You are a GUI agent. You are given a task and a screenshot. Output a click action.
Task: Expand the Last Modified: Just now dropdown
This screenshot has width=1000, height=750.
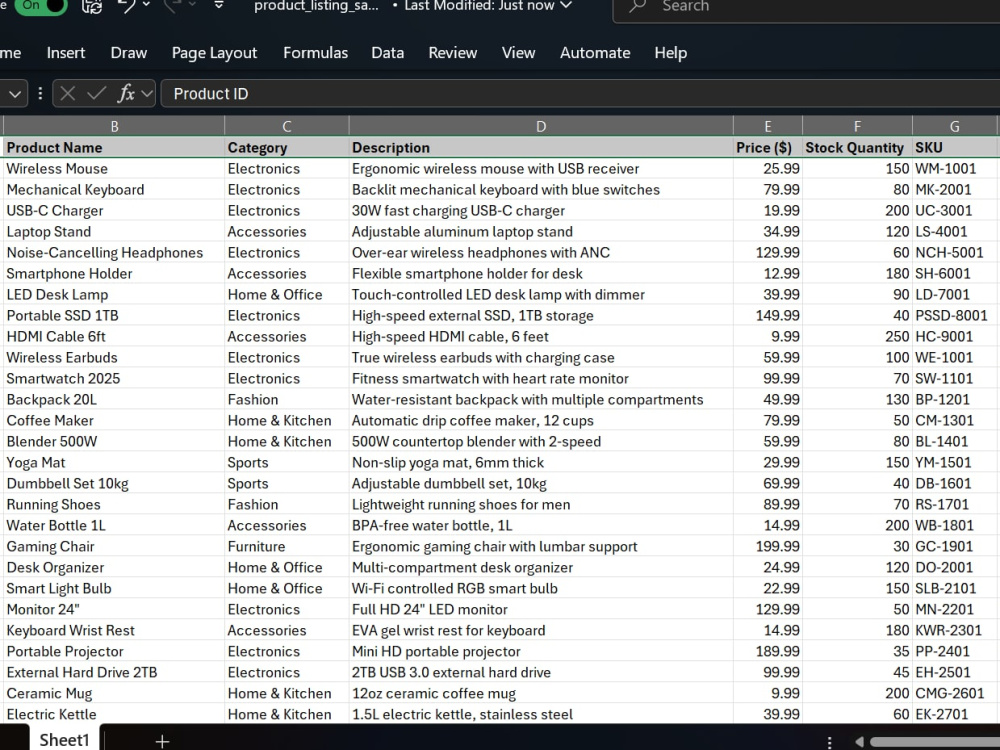(488, 6)
